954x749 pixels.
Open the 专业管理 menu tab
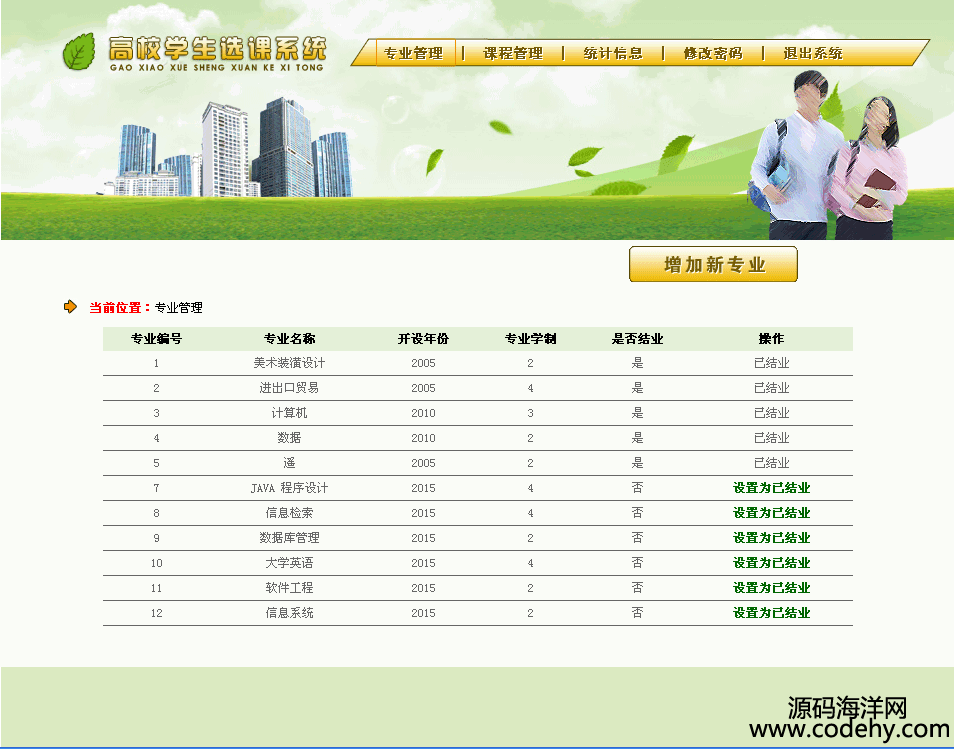point(414,54)
